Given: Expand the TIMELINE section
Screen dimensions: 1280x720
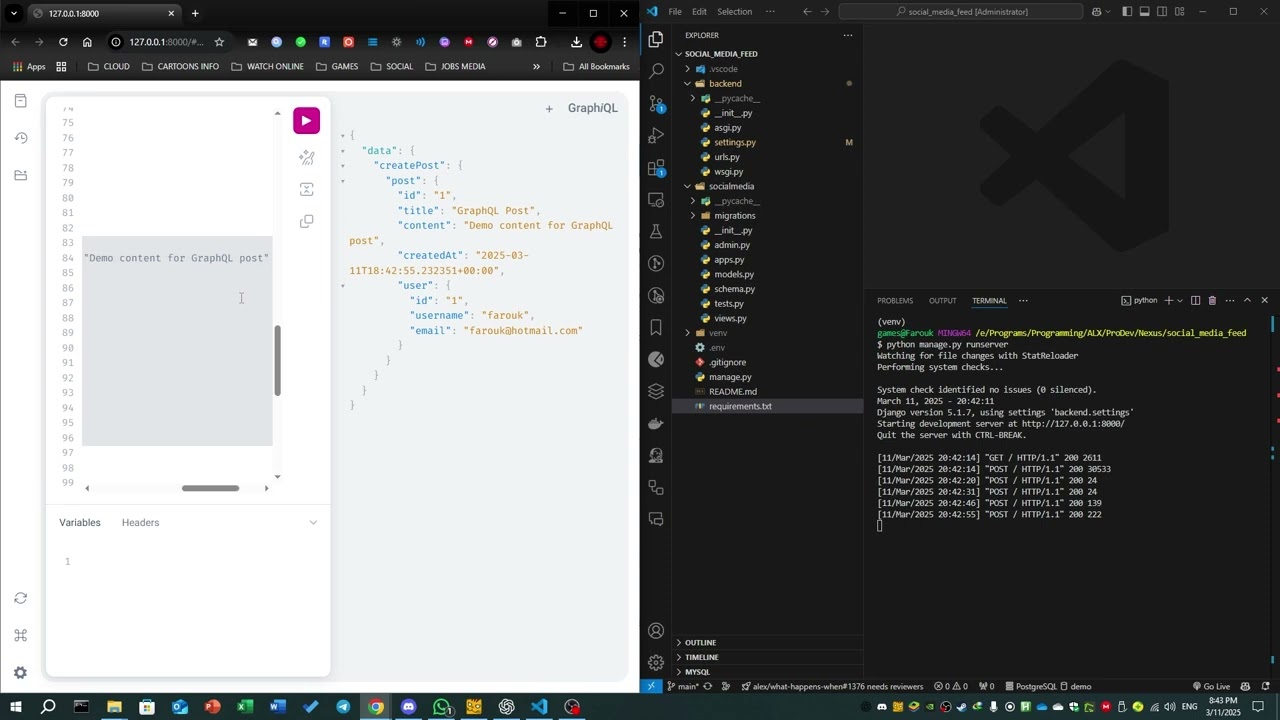Looking at the screenshot, I should 767,657.
